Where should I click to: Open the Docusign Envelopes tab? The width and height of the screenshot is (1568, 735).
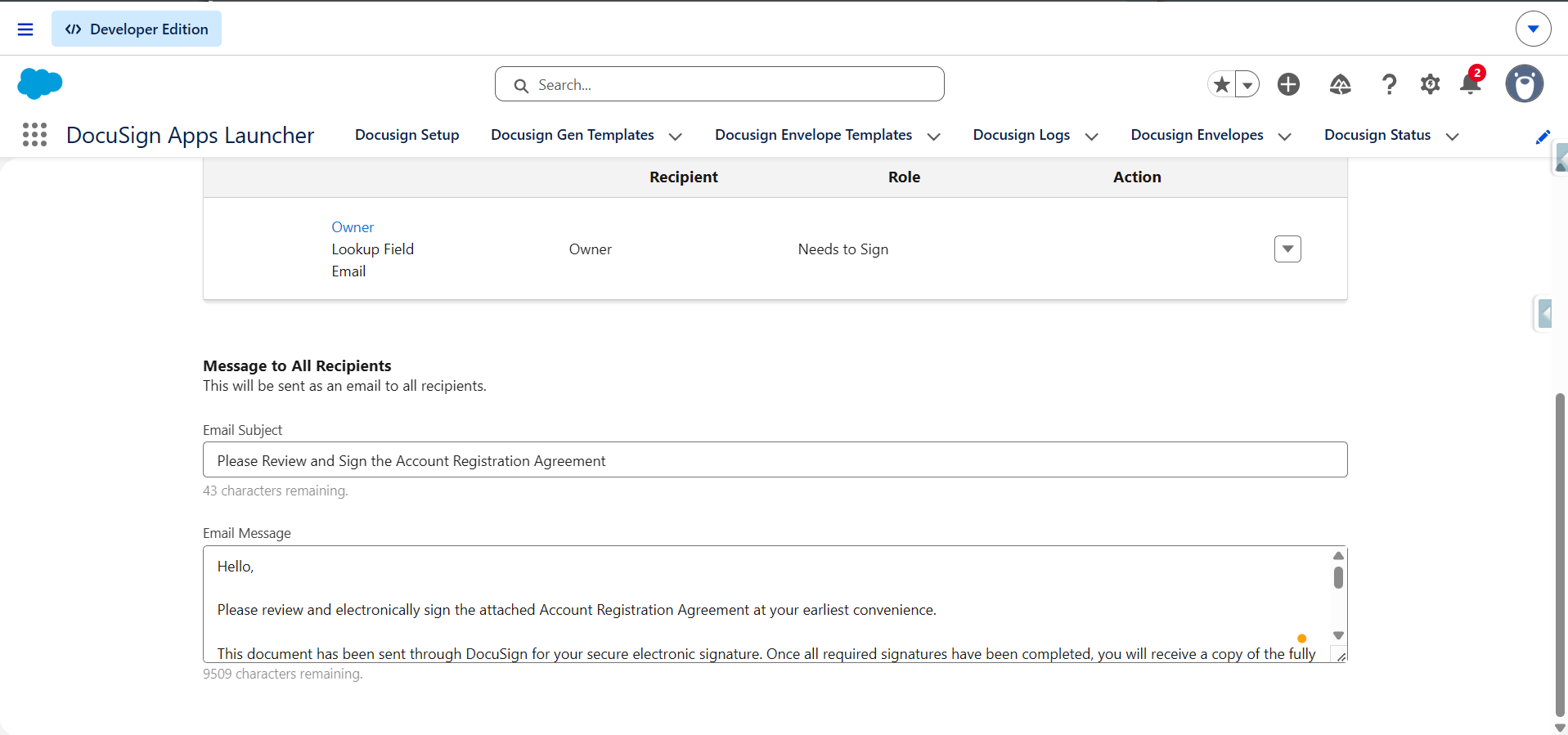click(x=1197, y=135)
